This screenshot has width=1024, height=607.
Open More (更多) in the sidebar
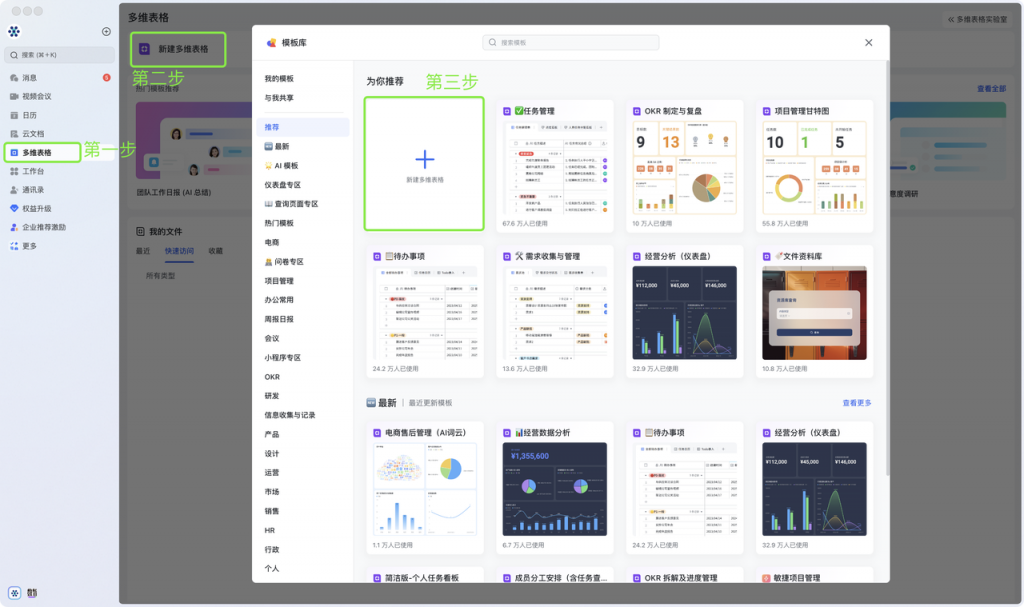(30, 246)
